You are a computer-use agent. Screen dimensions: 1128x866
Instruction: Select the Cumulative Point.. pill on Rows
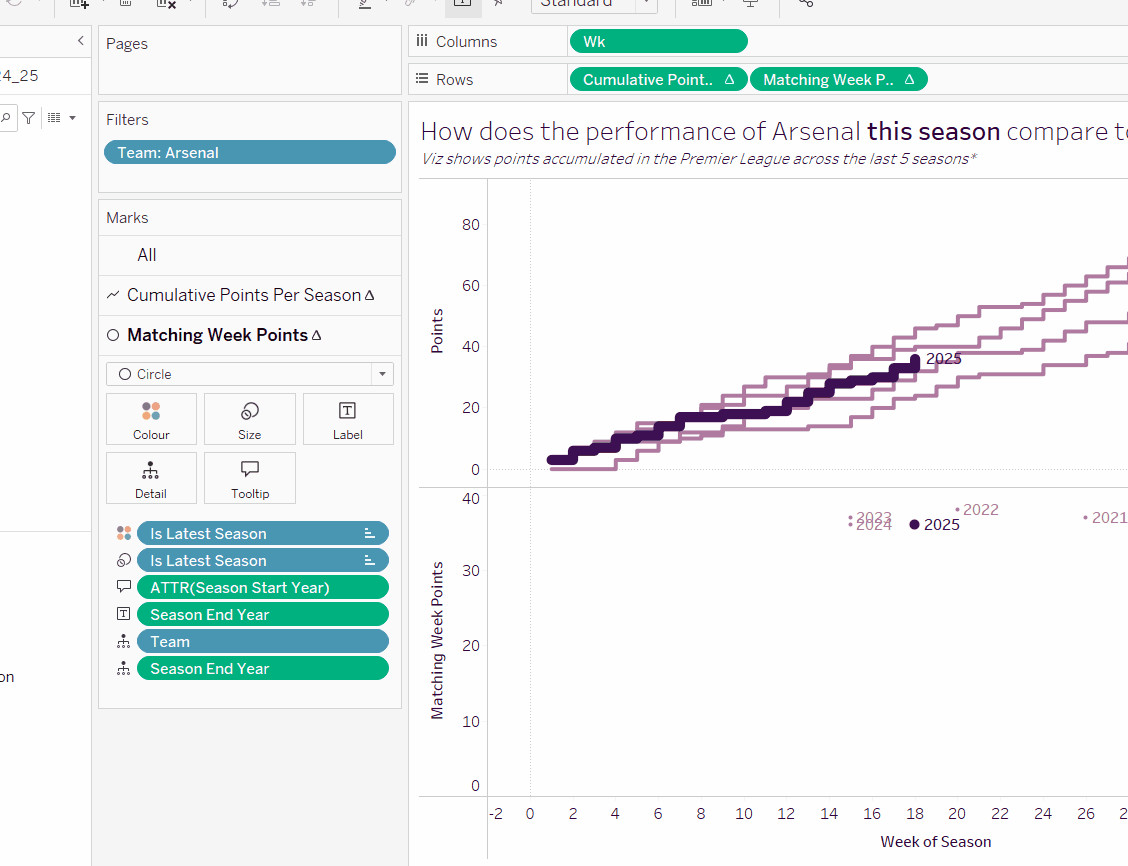click(658, 80)
